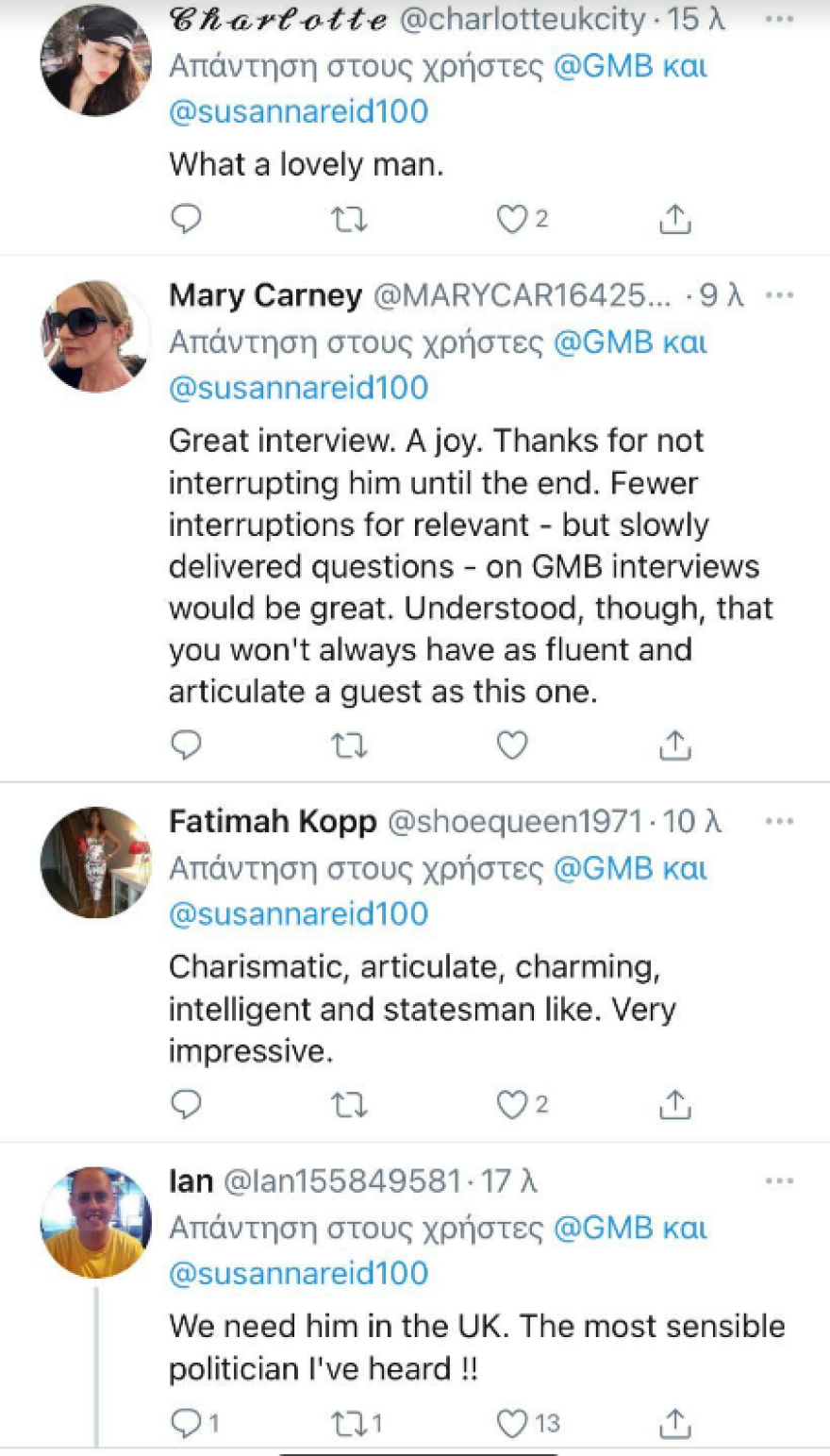The height and width of the screenshot is (1456, 830).
Task: Share Mary Carney's tweet
Action: click(x=674, y=746)
